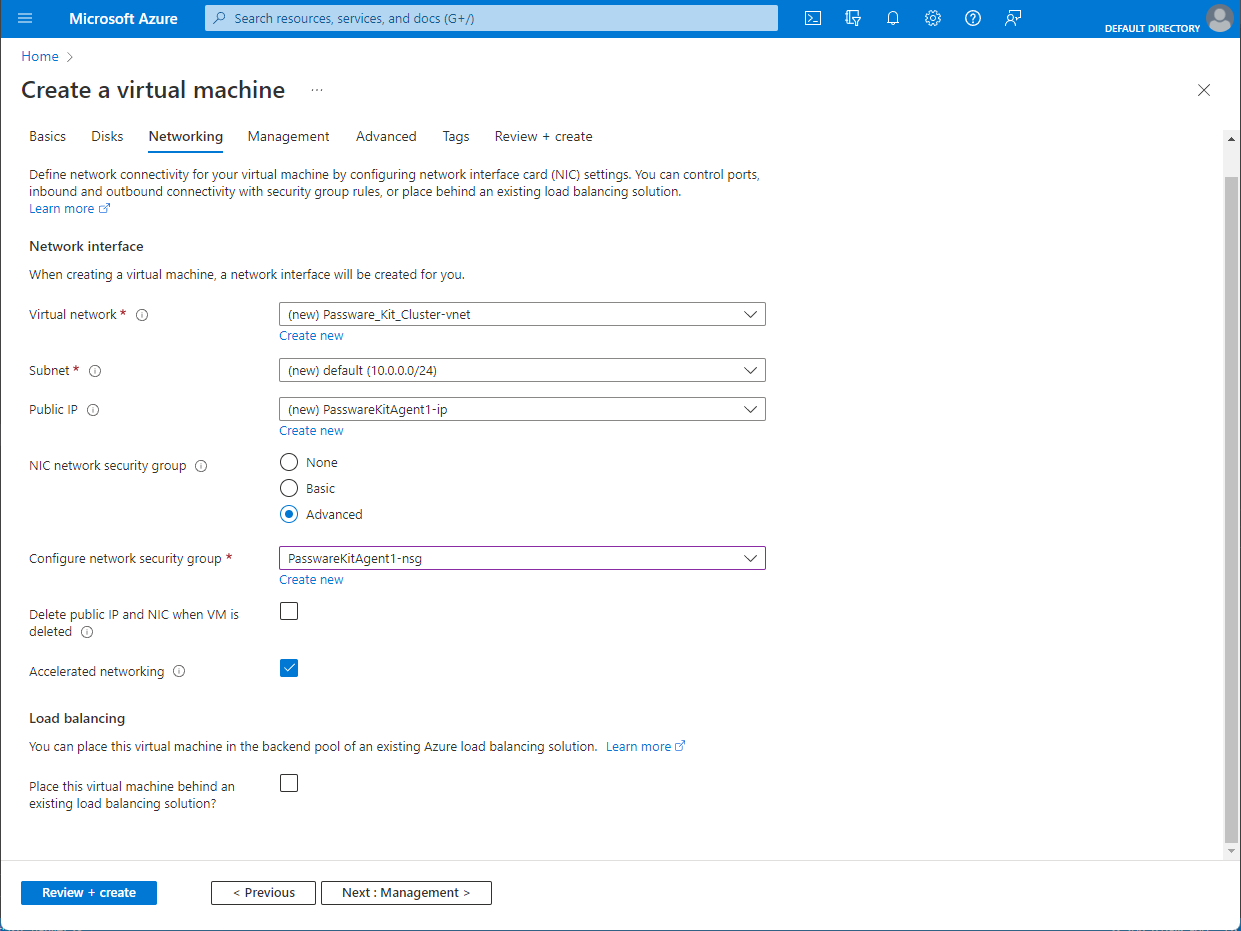Click the Network interface section heading

[x=86, y=247]
